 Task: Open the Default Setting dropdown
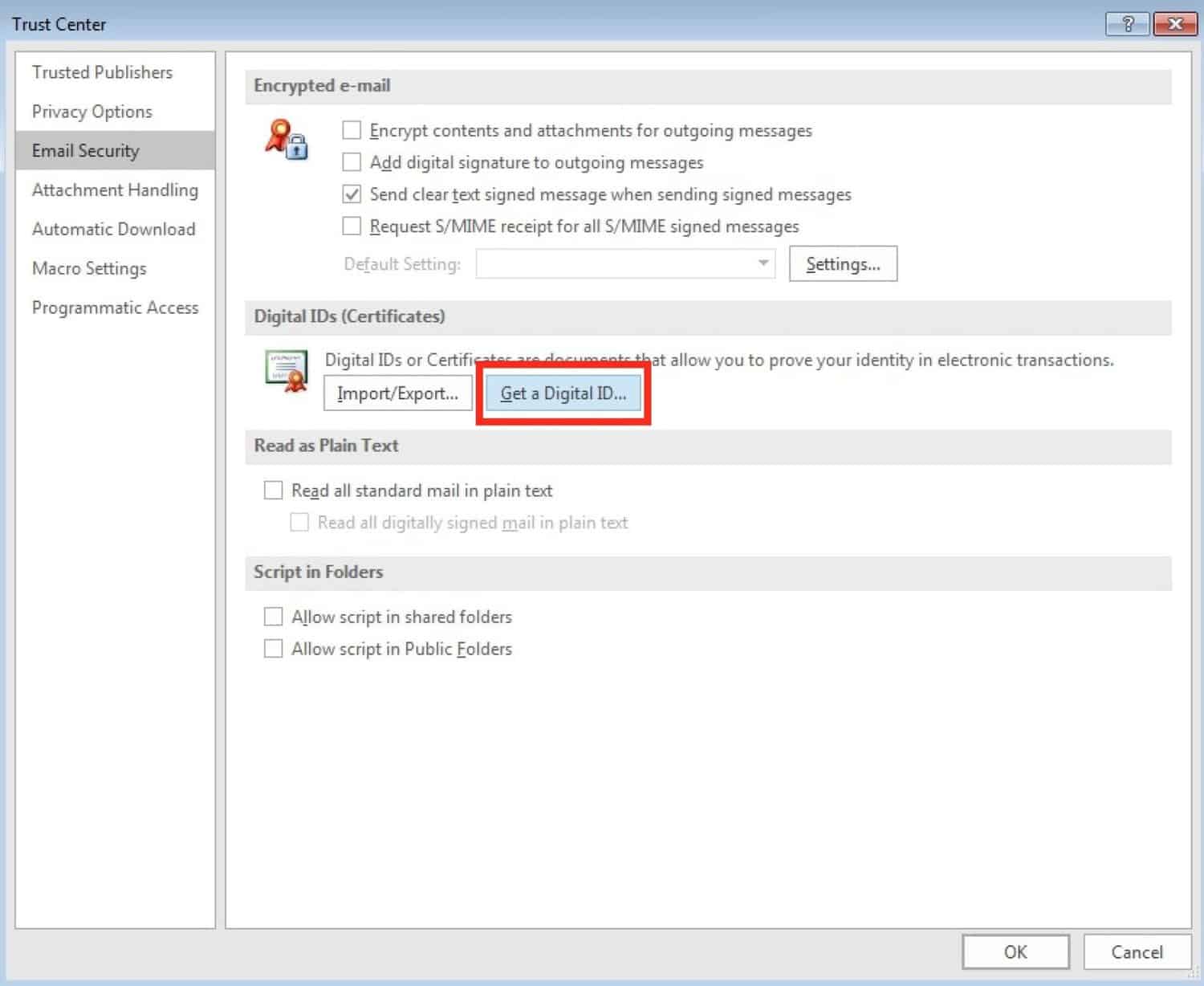coord(761,263)
